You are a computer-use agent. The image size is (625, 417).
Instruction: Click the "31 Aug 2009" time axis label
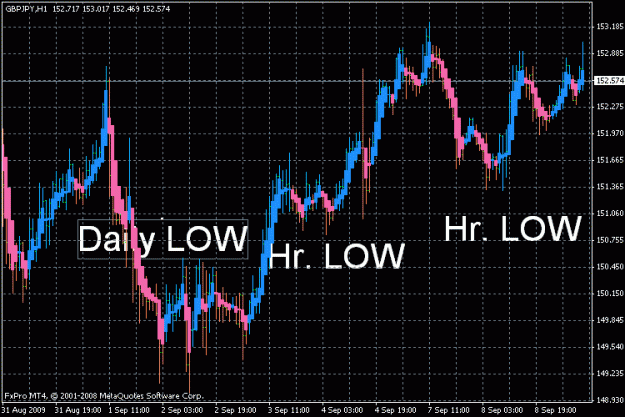tap(24, 410)
